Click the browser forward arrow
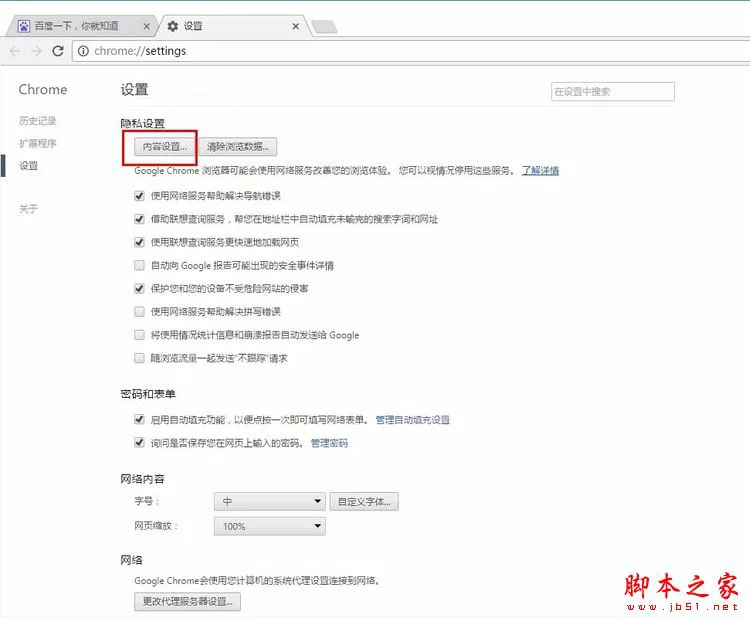The height and width of the screenshot is (618, 750). click(36, 51)
